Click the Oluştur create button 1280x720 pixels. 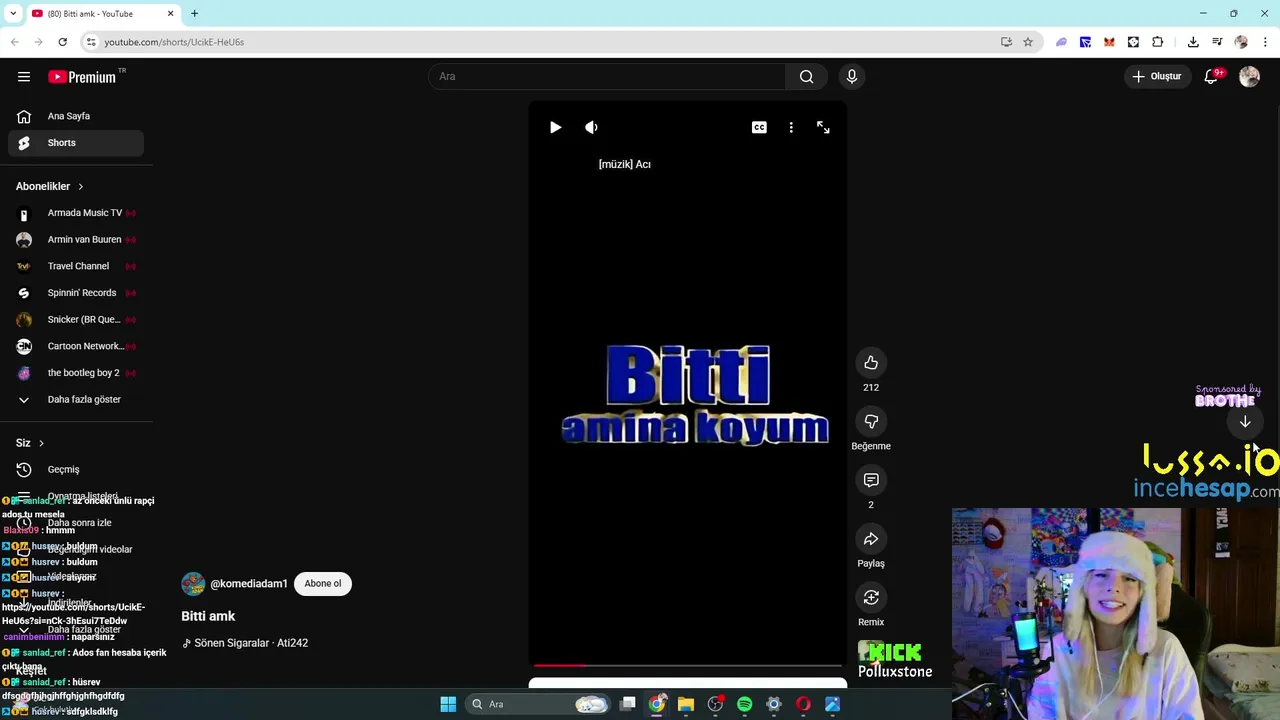pyautogui.click(x=1157, y=76)
